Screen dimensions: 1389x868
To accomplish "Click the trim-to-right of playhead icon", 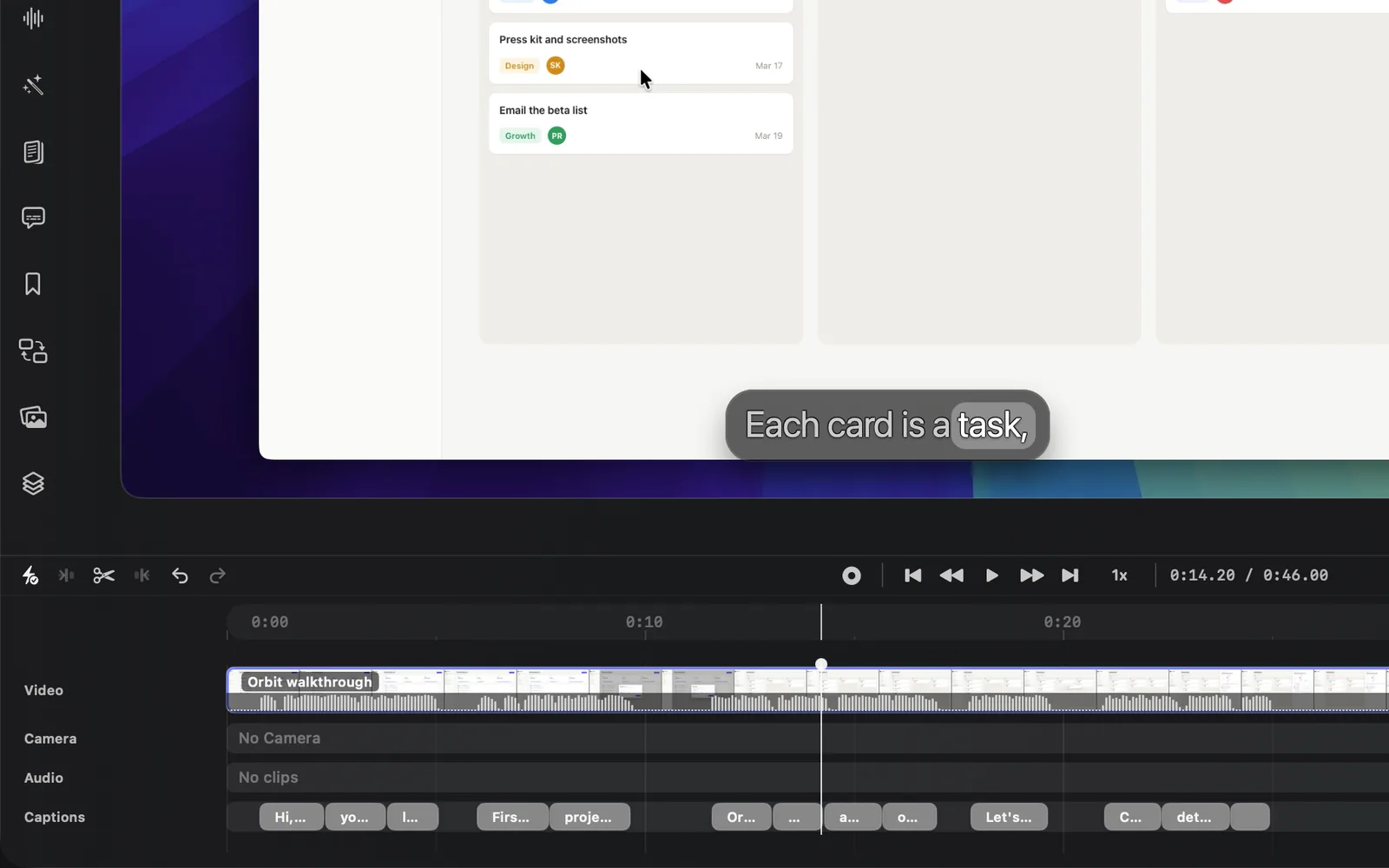I will 142,575.
